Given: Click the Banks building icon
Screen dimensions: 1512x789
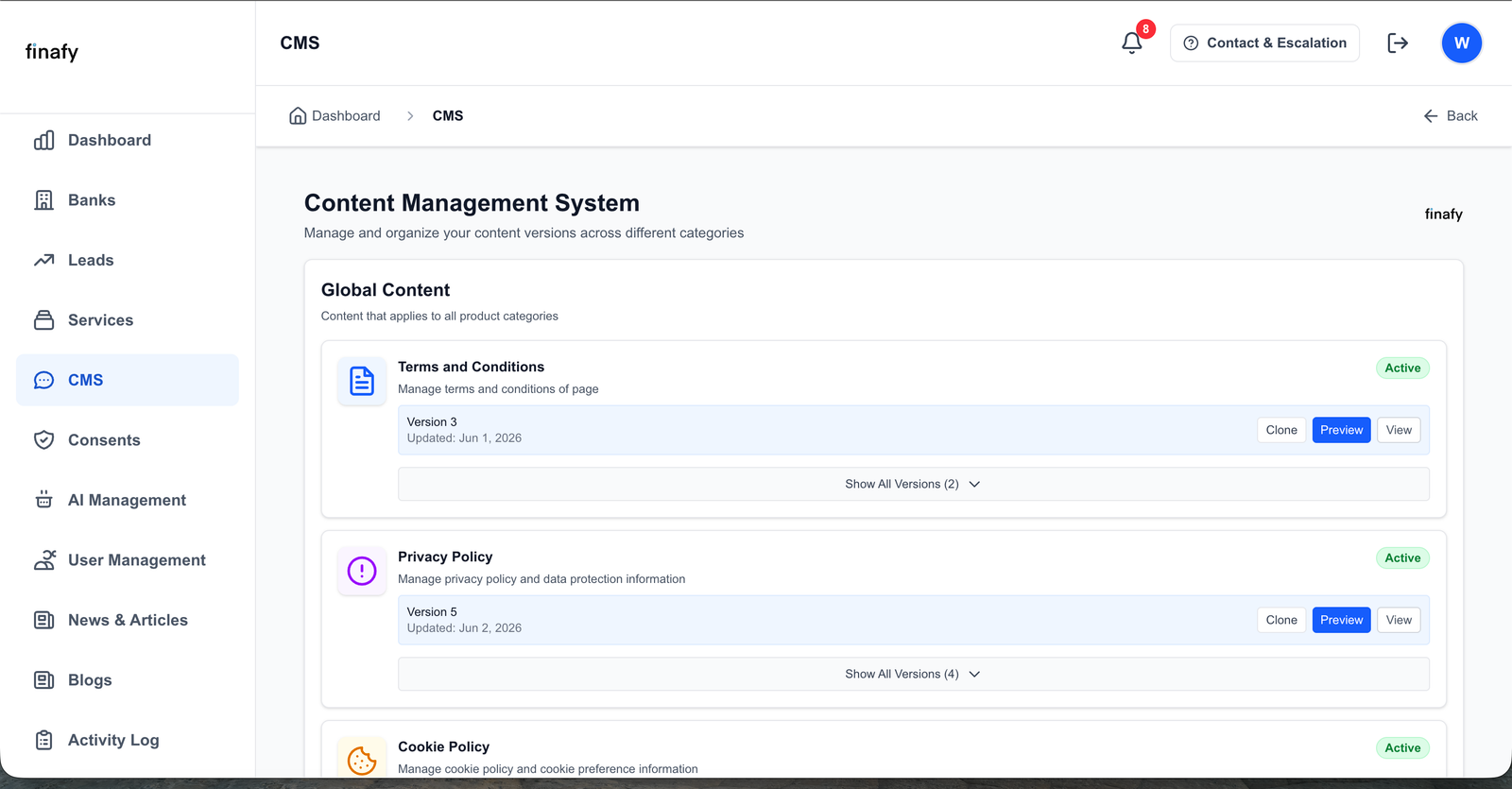Looking at the screenshot, I should point(44,200).
